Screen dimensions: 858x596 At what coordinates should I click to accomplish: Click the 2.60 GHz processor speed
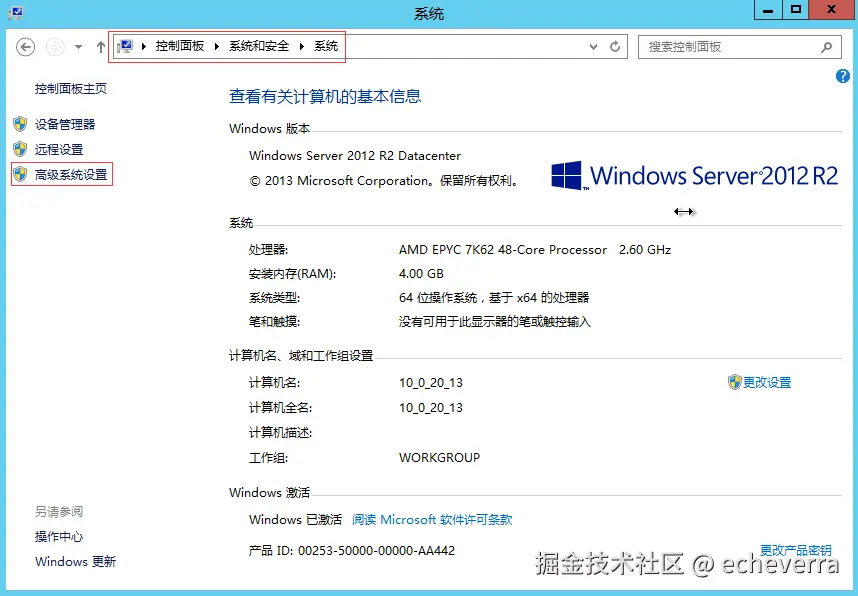point(645,250)
